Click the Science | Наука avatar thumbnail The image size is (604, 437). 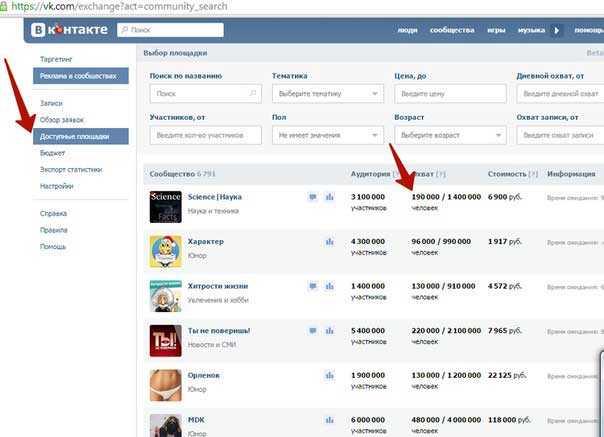[166, 207]
